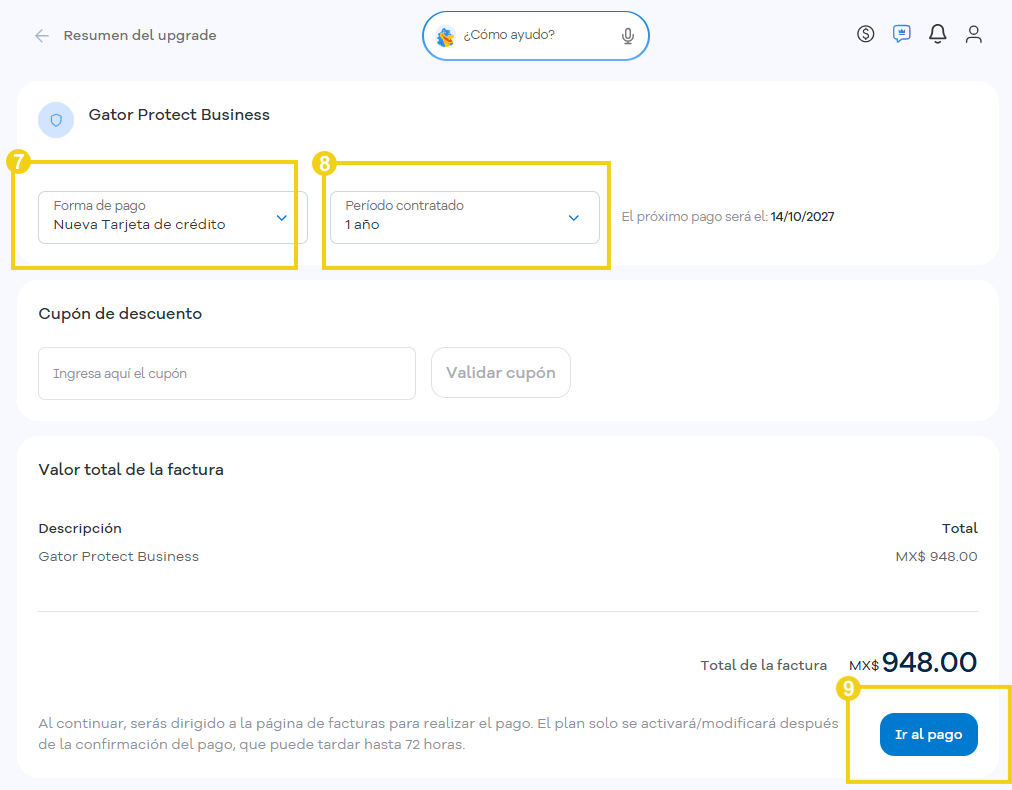The image size is (1012, 790).
Task: Click the Ir al pago button
Action: [x=929, y=734]
